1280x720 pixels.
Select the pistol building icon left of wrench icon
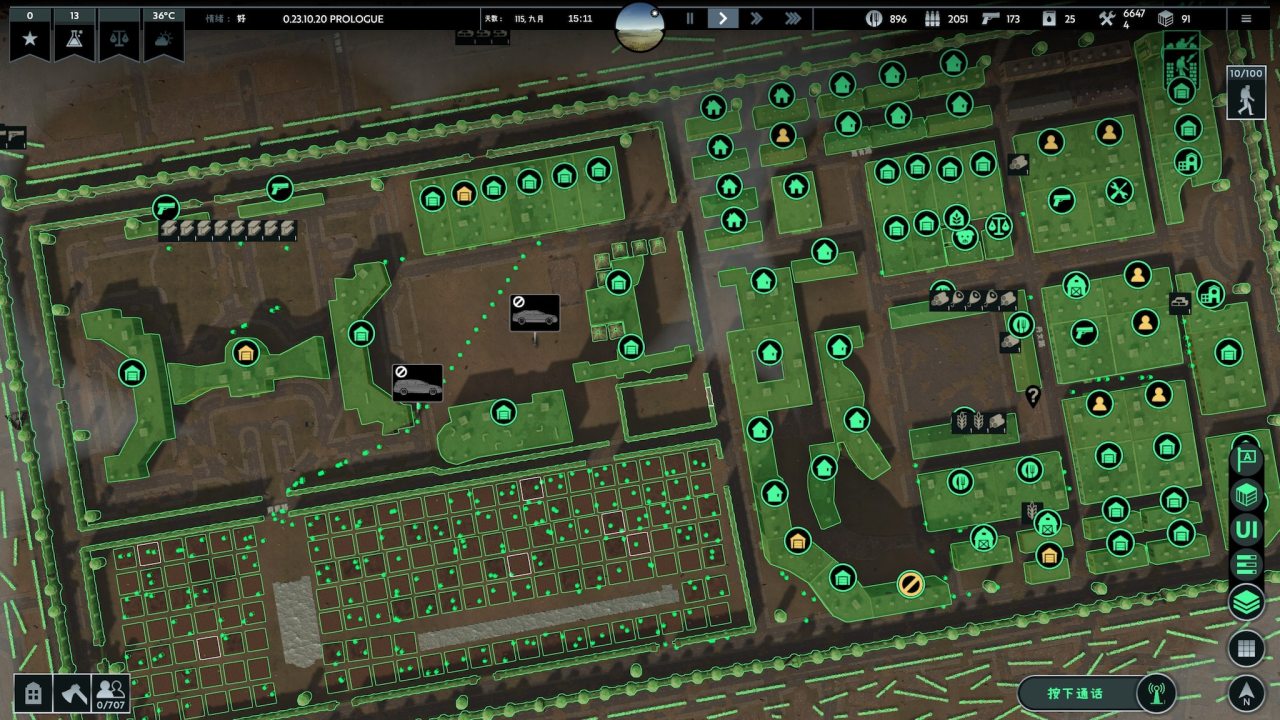[x=1062, y=200]
